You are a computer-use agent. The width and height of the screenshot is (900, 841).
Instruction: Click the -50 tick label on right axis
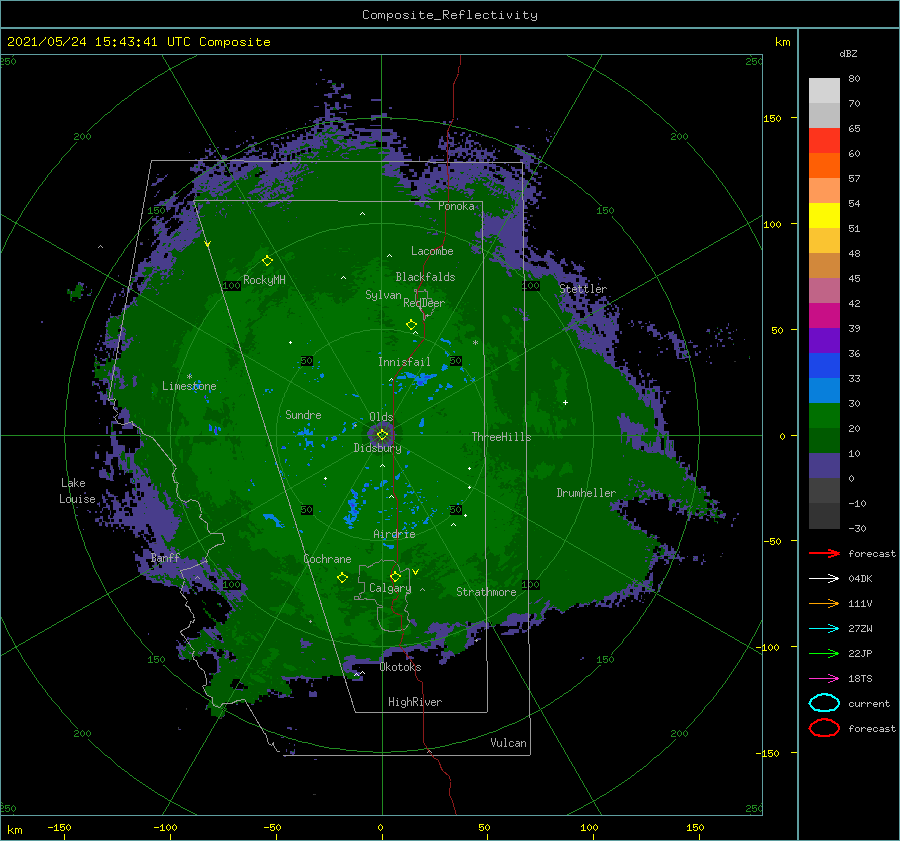tap(771, 541)
